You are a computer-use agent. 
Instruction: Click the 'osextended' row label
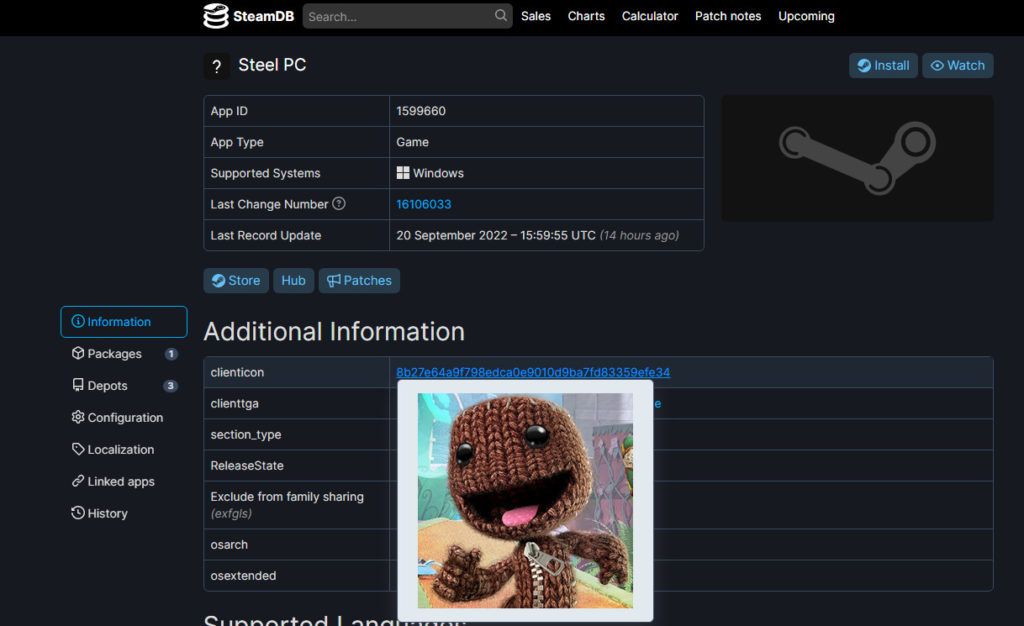pyautogui.click(x=243, y=576)
